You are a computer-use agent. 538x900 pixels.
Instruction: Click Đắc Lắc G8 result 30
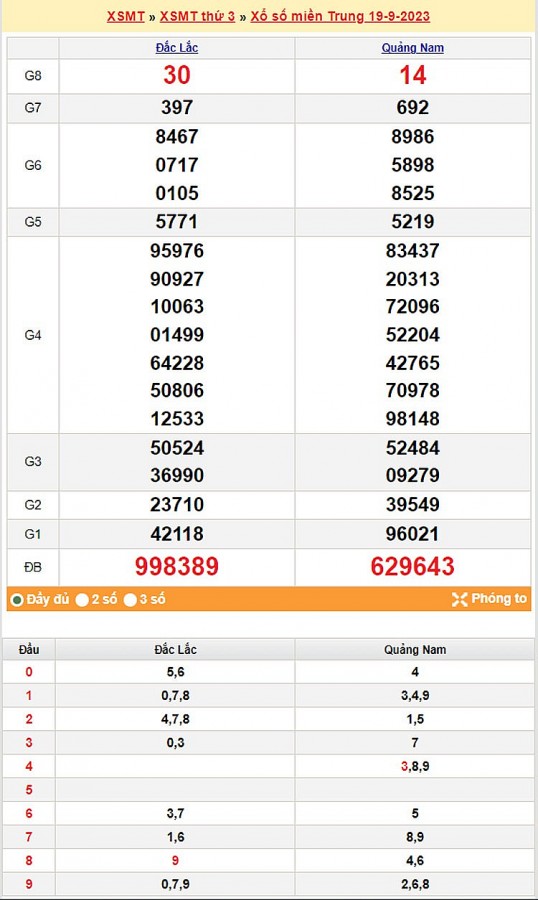click(x=177, y=75)
